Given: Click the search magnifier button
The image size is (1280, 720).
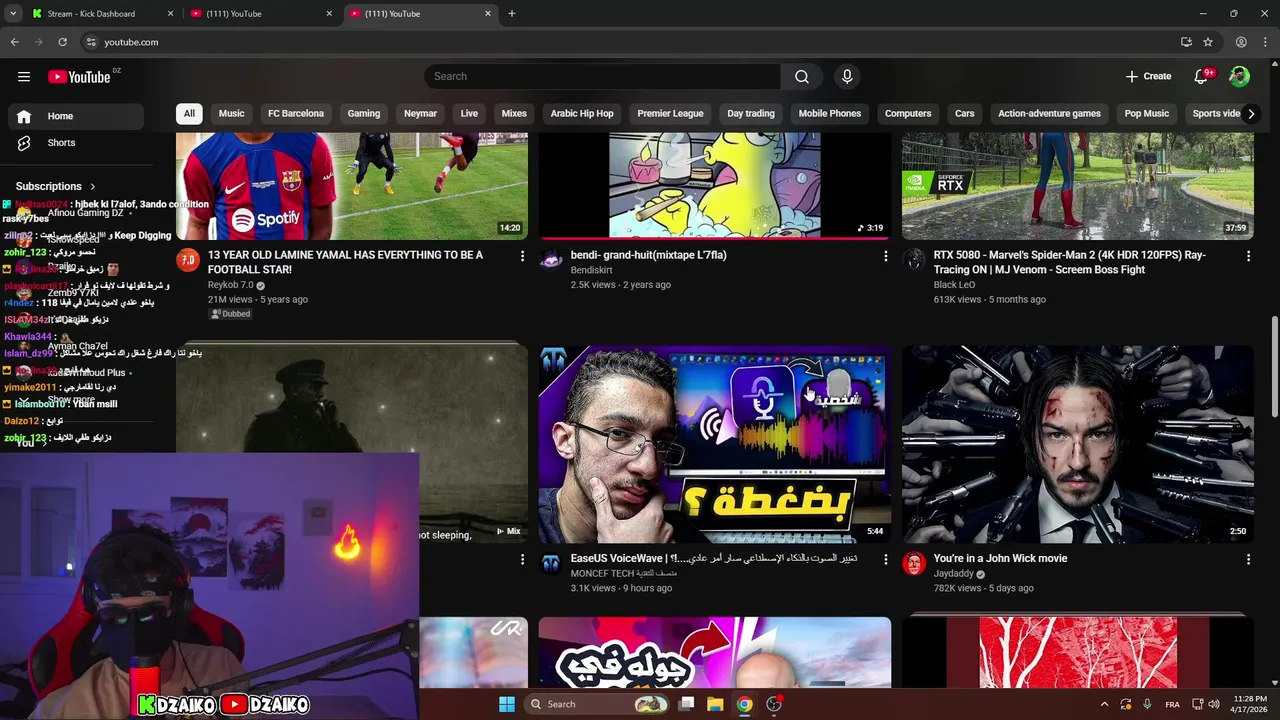Looking at the screenshot, I should 802,77.
